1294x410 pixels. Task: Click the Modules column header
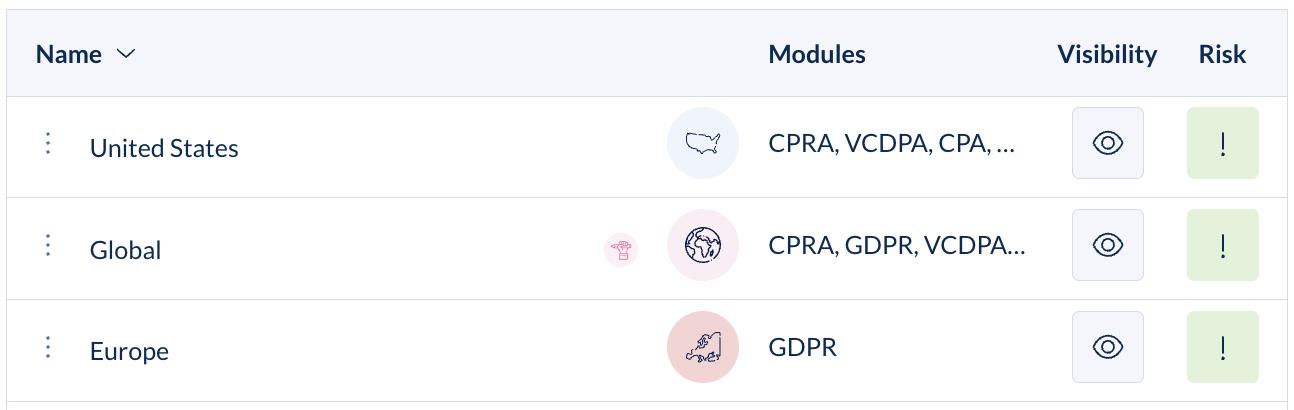coord(817,54)
